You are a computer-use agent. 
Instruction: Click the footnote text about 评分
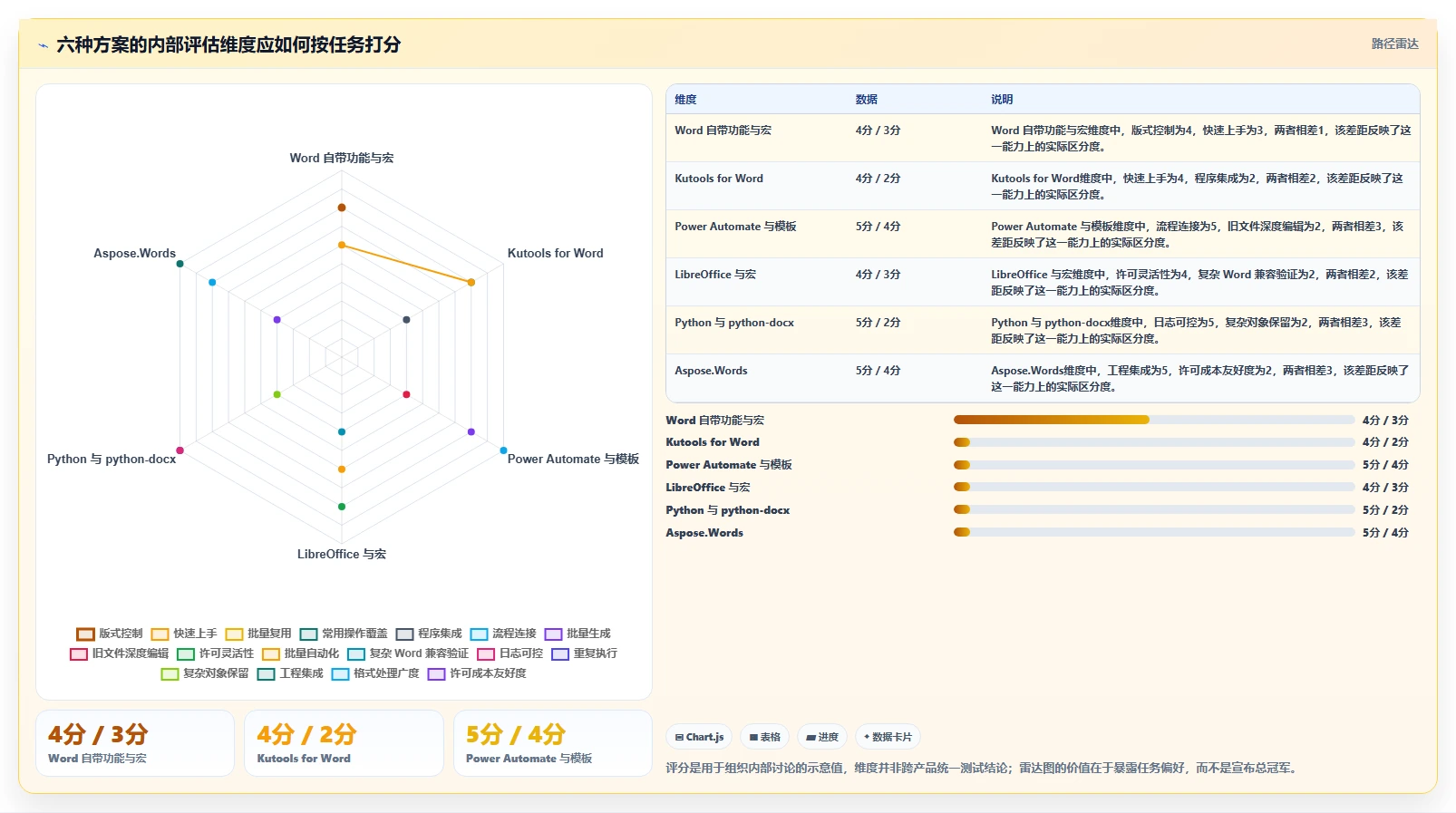pos(983,769)
